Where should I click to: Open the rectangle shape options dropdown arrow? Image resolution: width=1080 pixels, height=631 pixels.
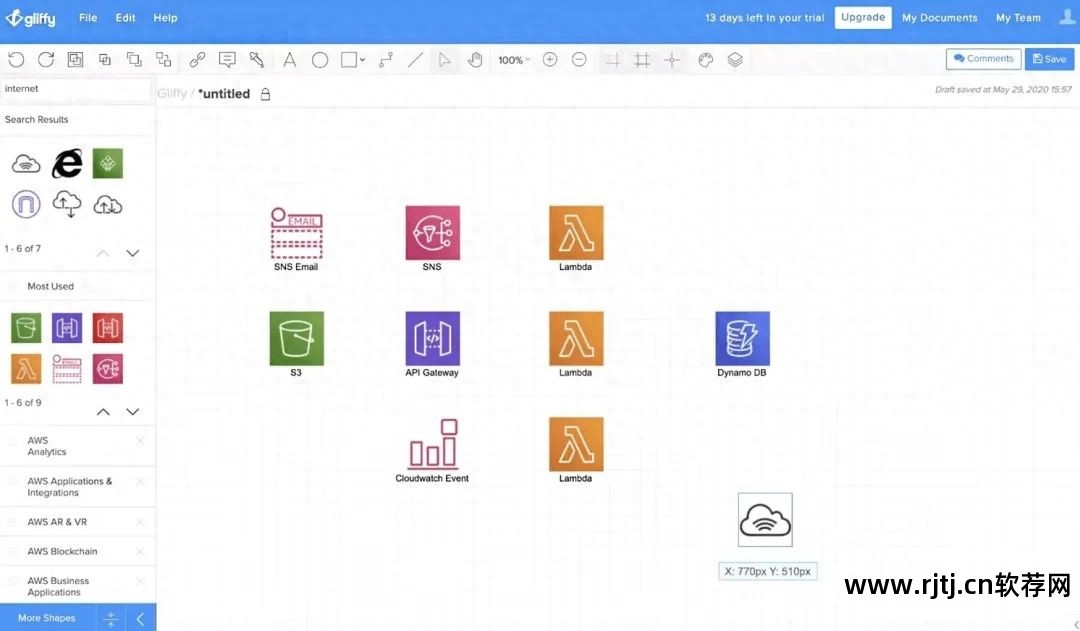click(x=362, y=60)
